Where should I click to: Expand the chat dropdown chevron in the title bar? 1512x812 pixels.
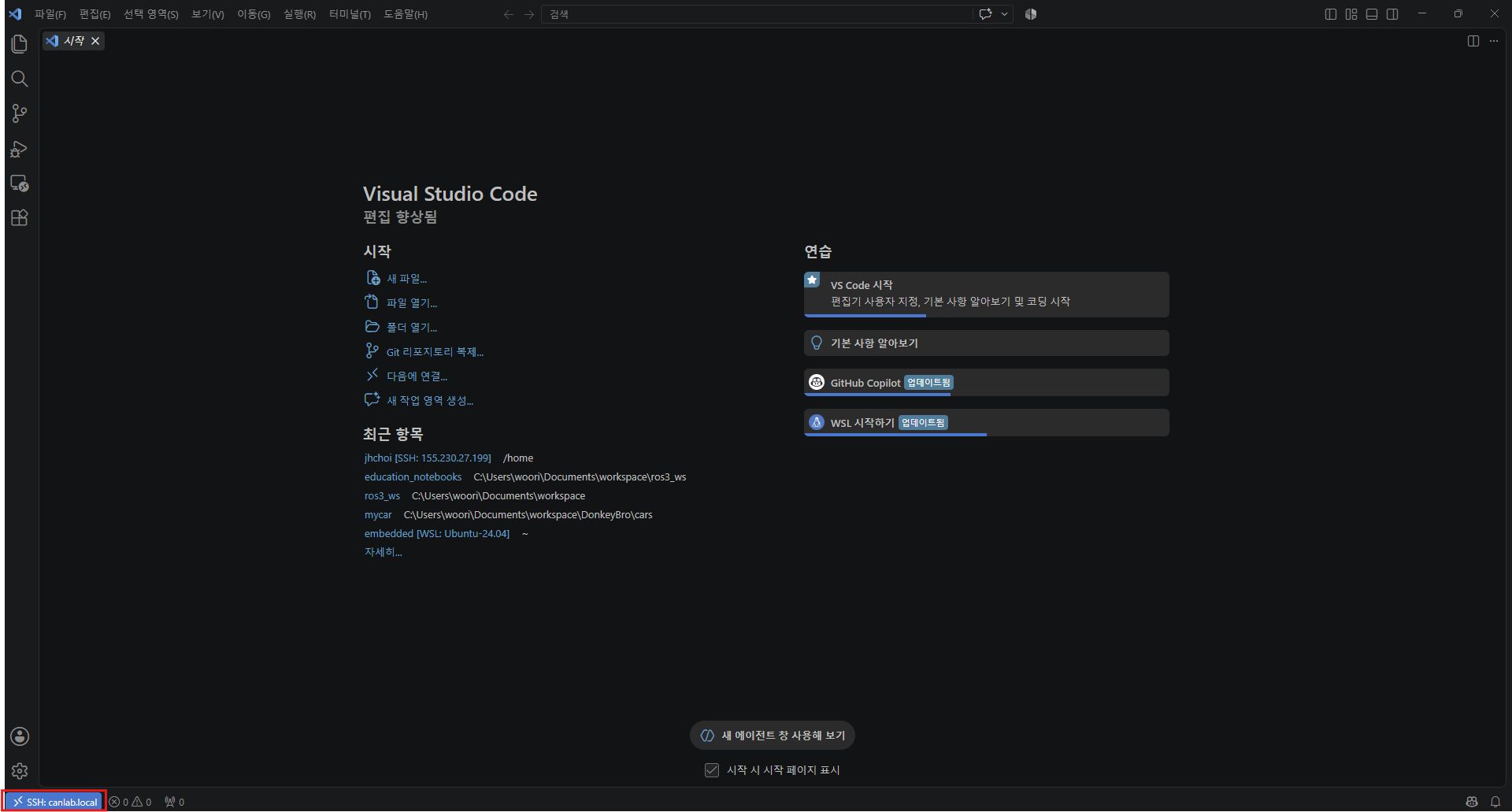pyautogui.click(x=1004, y=14)
